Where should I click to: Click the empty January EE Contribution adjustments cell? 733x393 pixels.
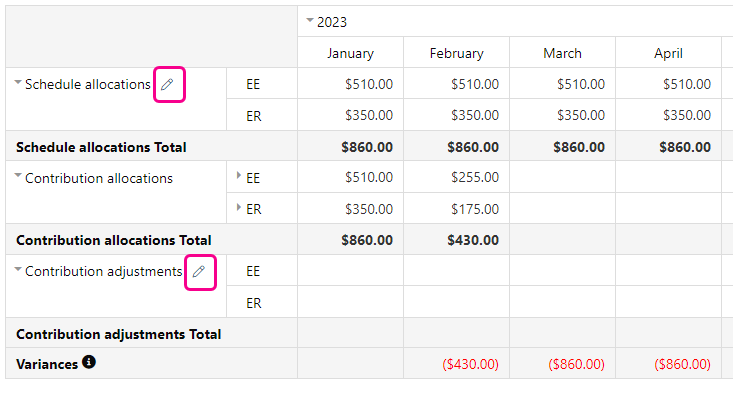point(351,271)
